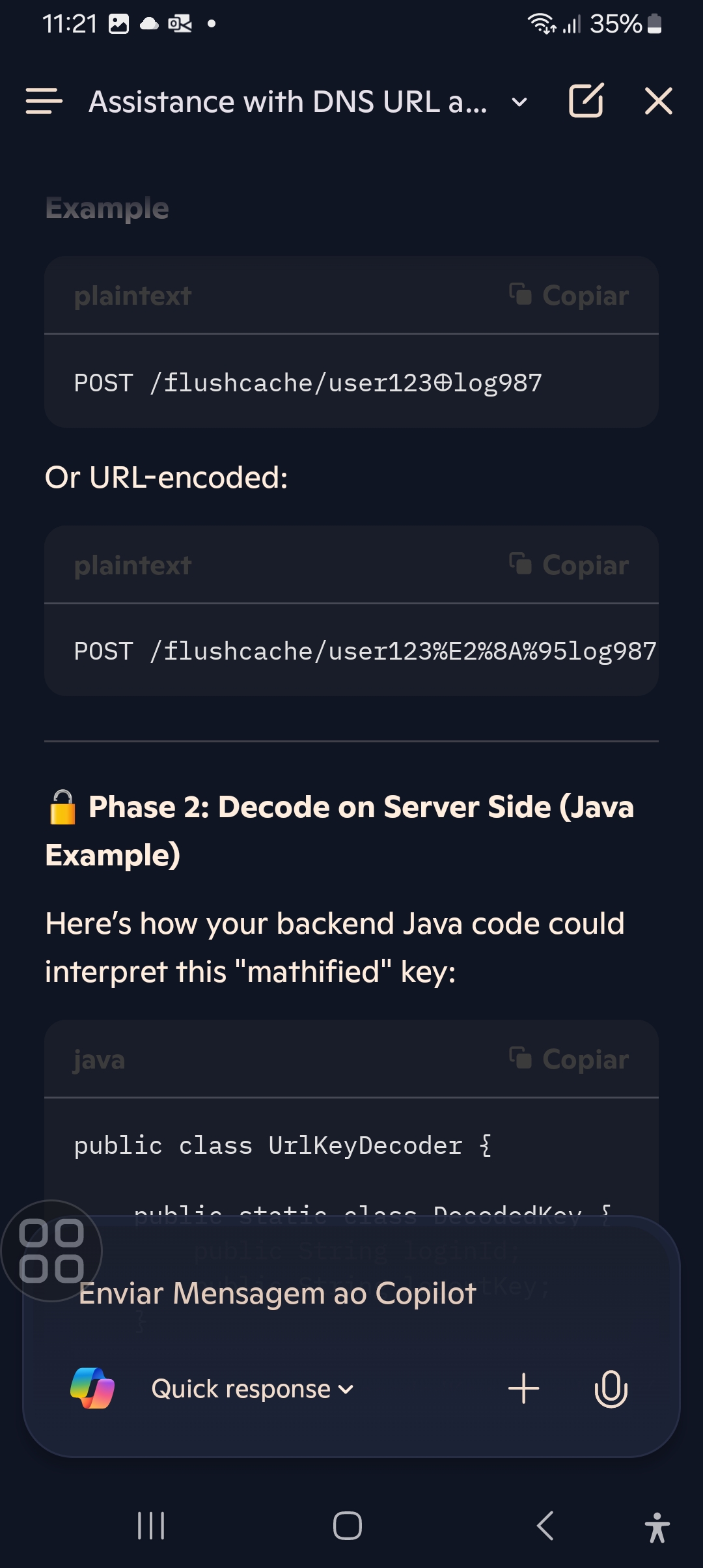Copy the URL-encoded plaintext block

569,565
